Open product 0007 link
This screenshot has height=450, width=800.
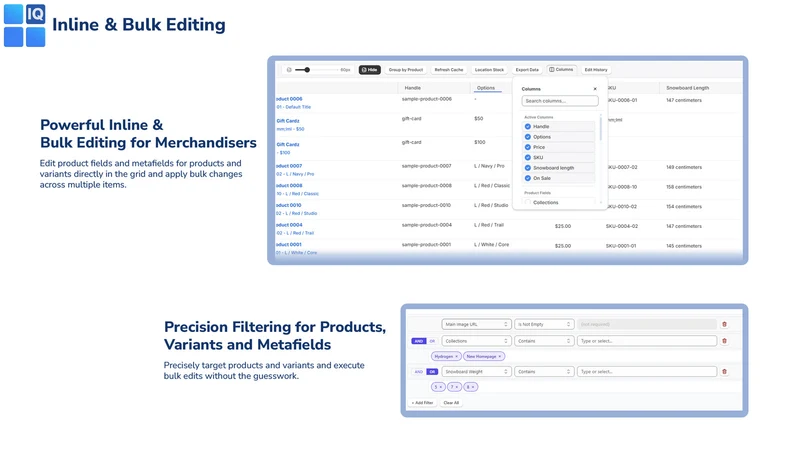click(289, 166)
